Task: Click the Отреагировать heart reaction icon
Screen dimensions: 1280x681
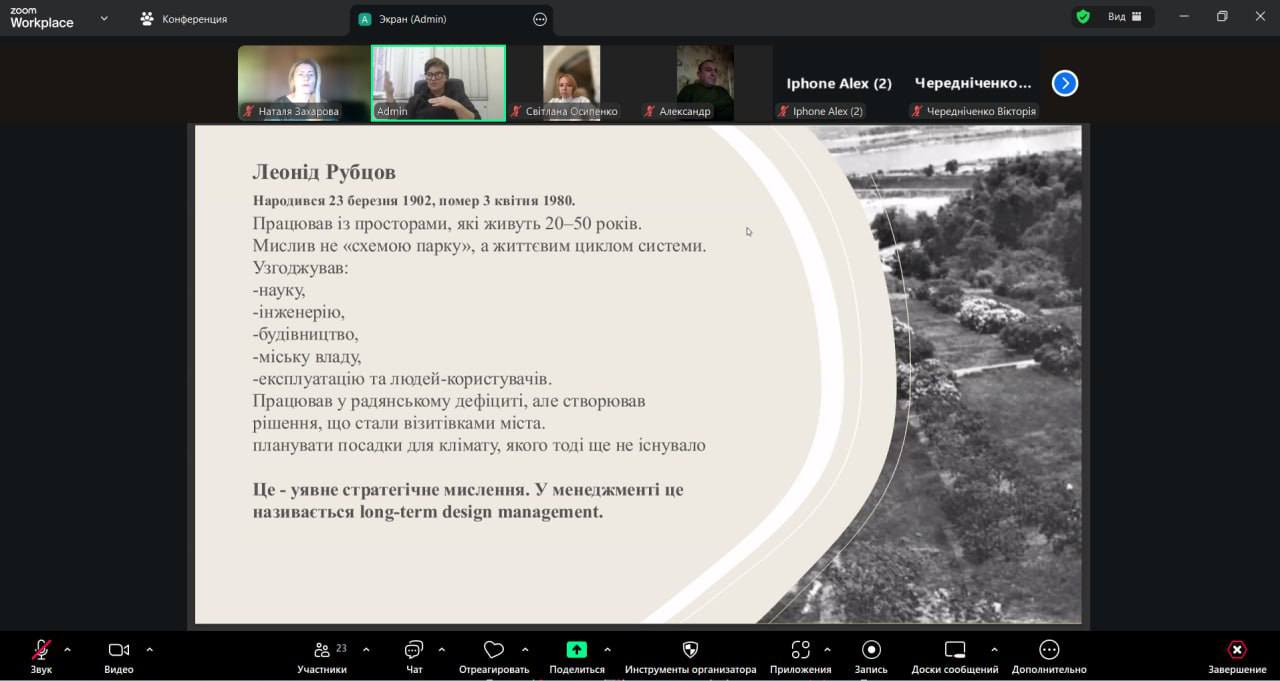Action: point(493,651)
